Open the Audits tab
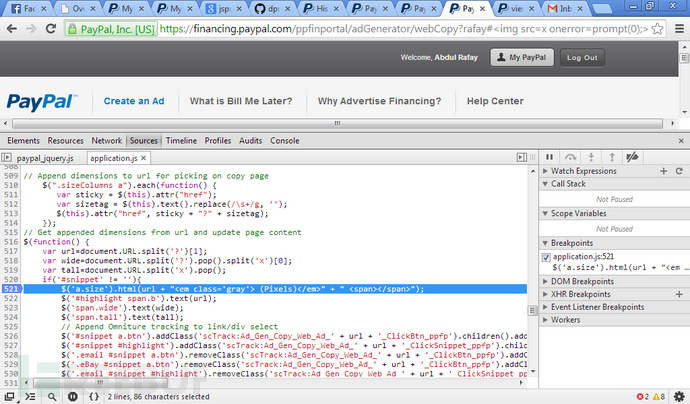This screenshot has height=404, width=690. pyautogui.click(x=250, y=141)
